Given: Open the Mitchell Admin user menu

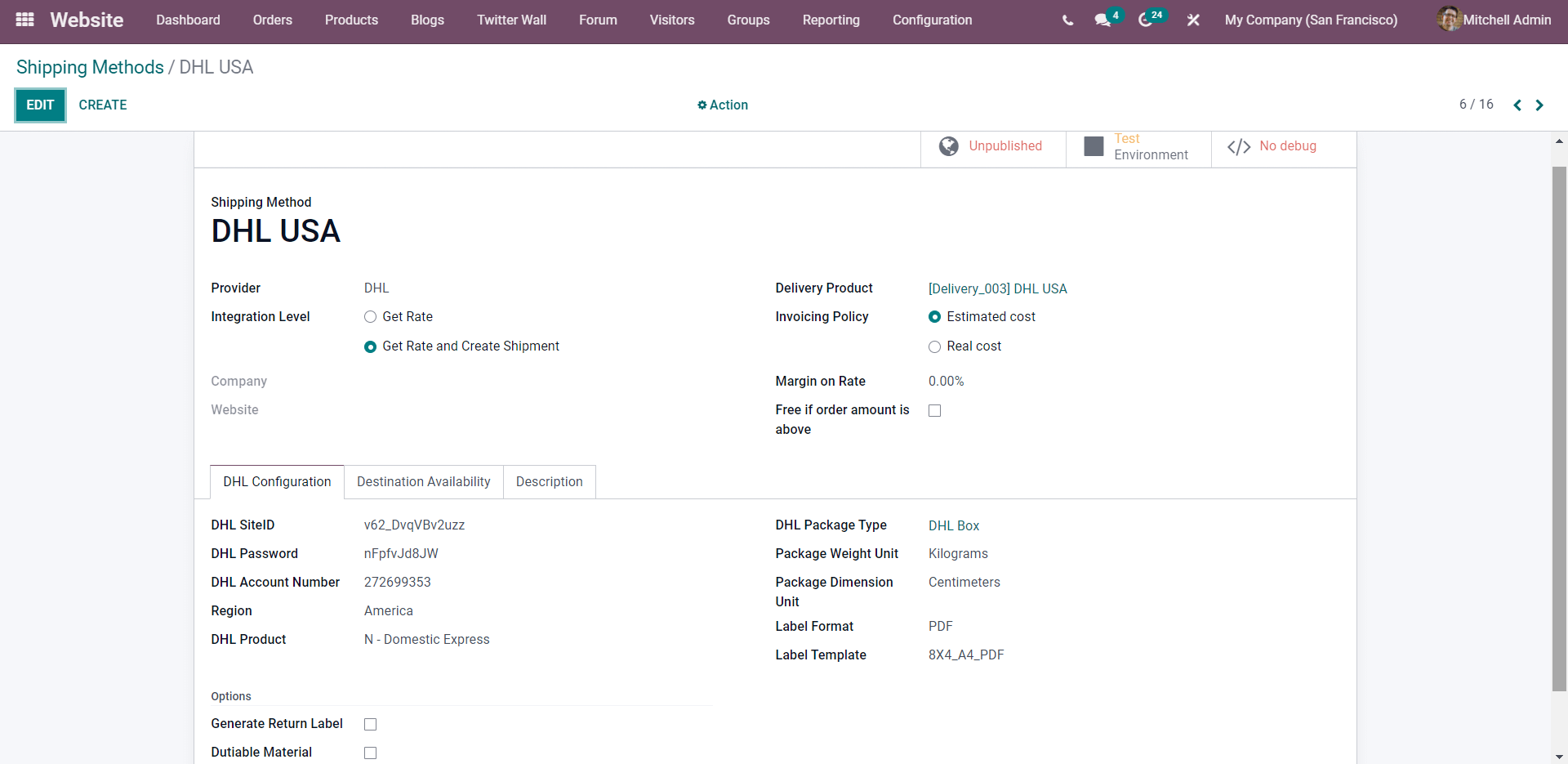Looking at the screenshot, I should (1505, 20).
